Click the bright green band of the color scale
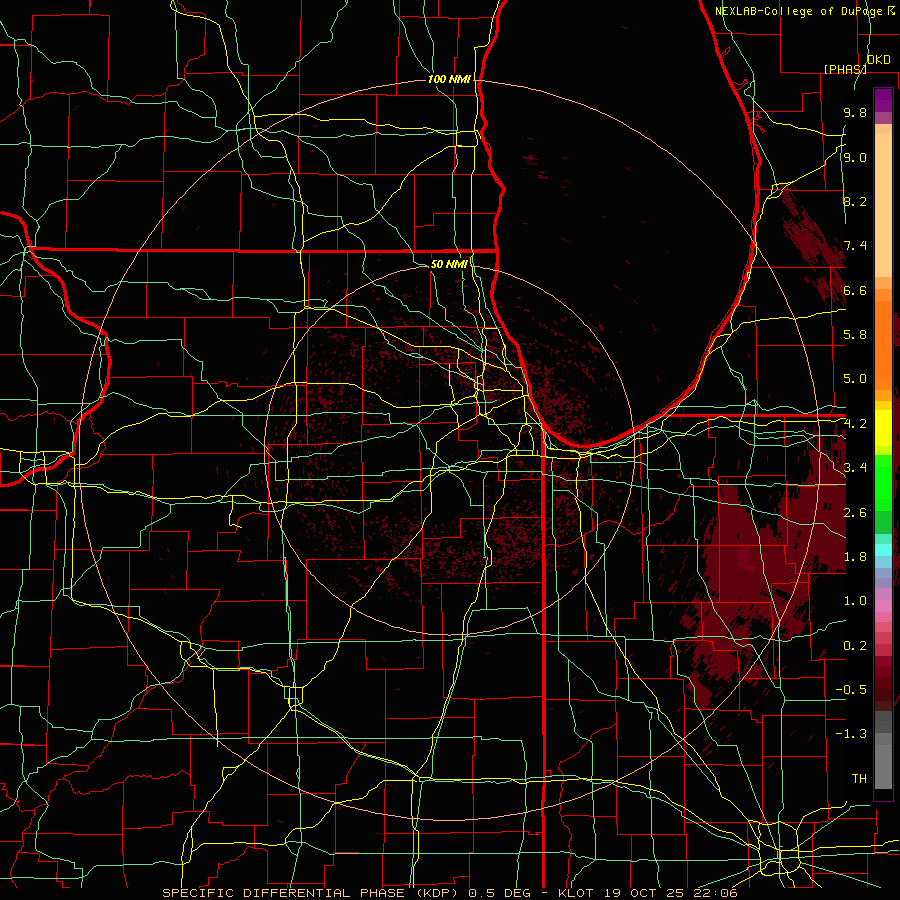Viewport: 900px width, 900px height. 883,482
